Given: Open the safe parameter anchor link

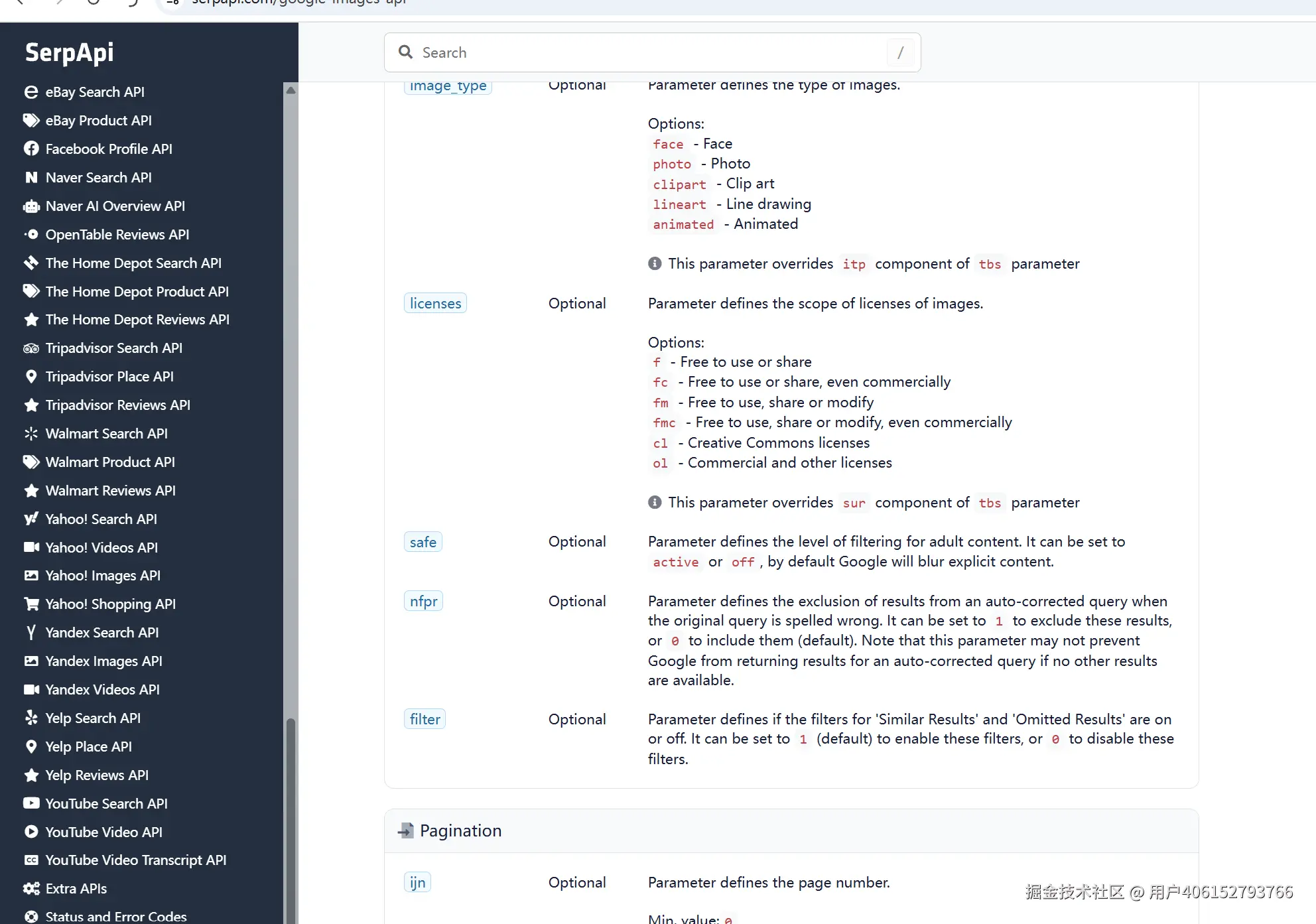Looking at the screenshot, I should tap(423, 542).
